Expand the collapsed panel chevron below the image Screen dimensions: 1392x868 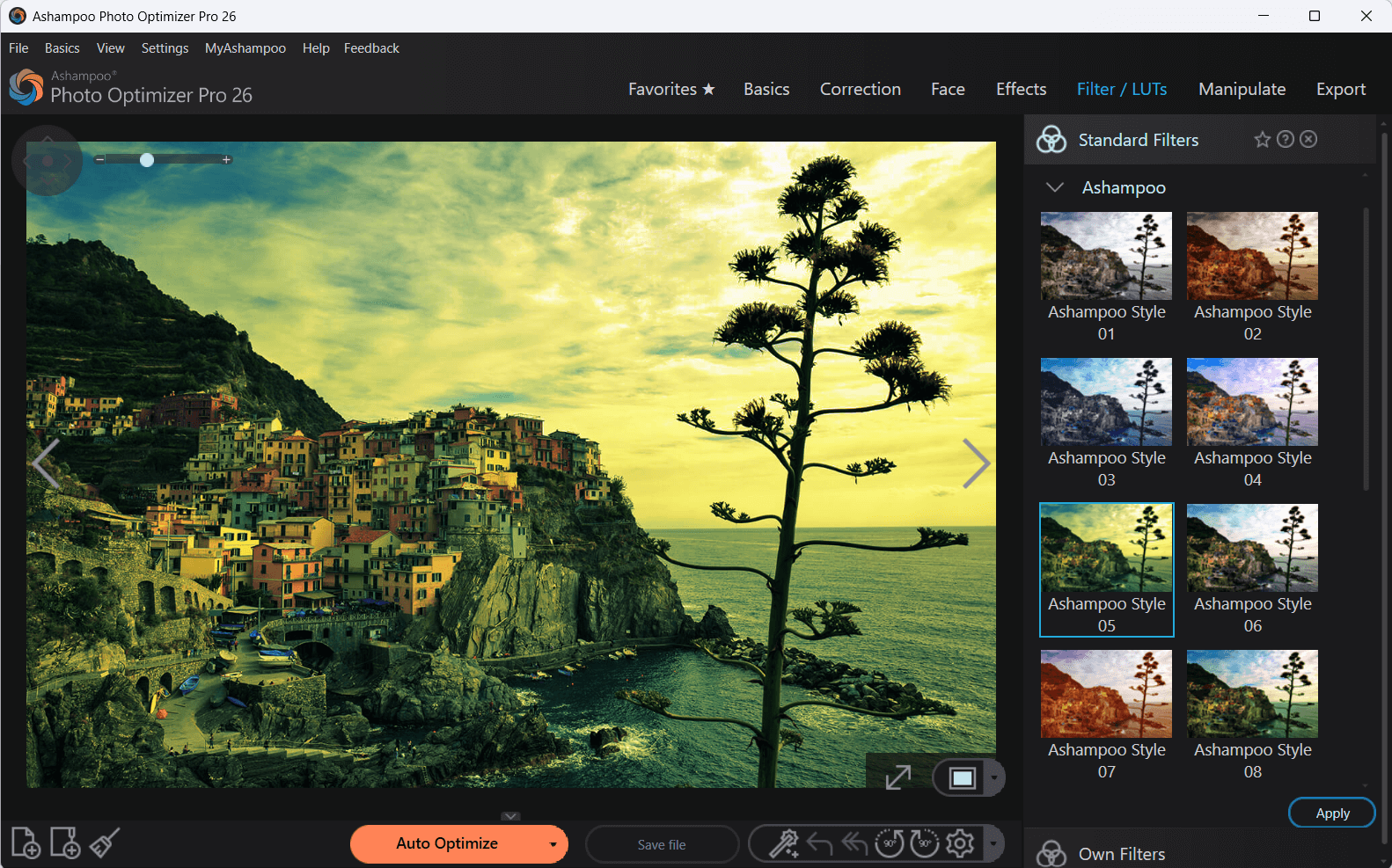510,816
